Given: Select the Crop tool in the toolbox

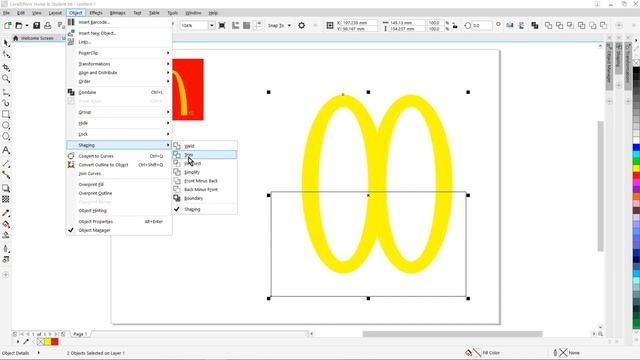Looking at the screenshot, I should 6,67.
